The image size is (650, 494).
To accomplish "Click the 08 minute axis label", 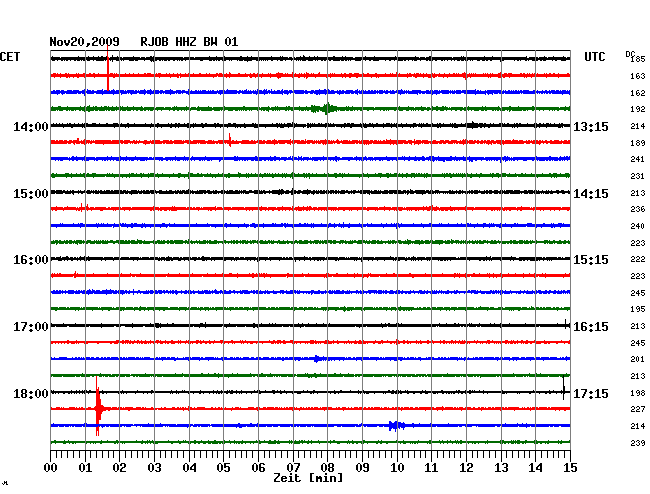I will click(x=327, y=467).
